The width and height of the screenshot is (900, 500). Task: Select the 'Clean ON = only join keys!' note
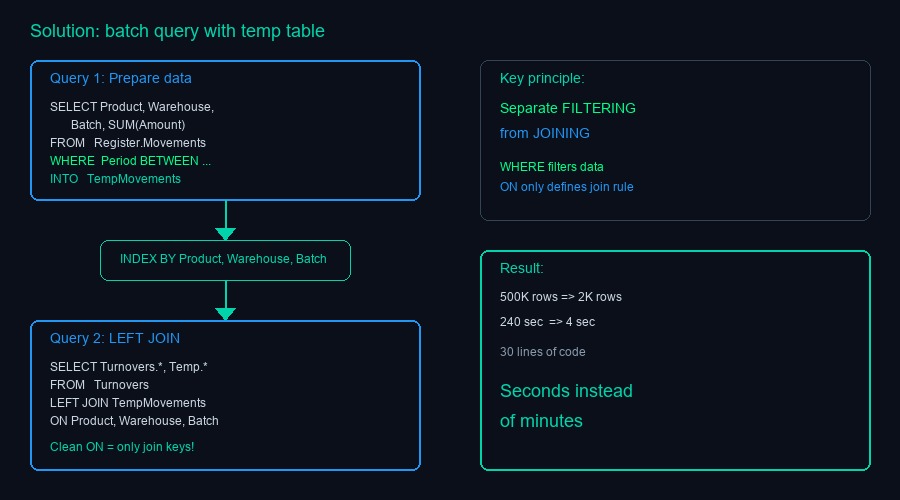point(122,446)
